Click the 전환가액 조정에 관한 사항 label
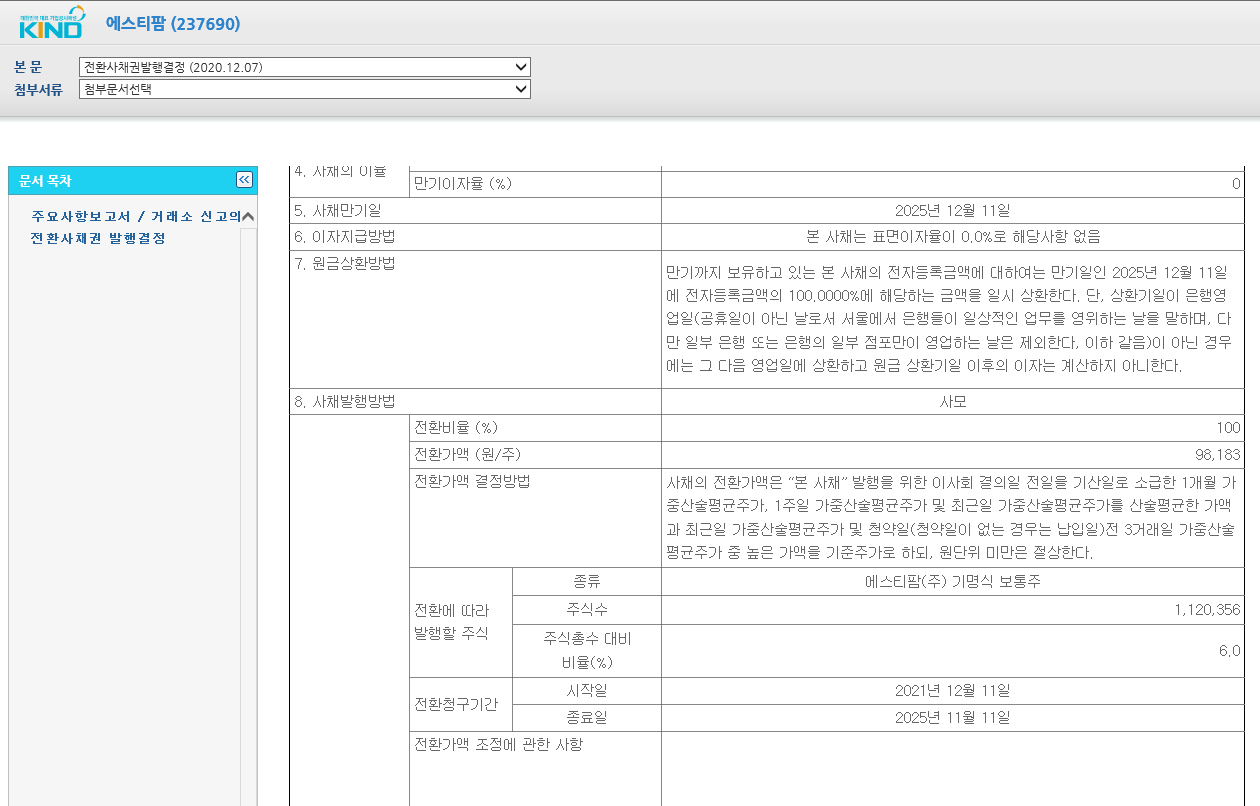 pos(498,745)
